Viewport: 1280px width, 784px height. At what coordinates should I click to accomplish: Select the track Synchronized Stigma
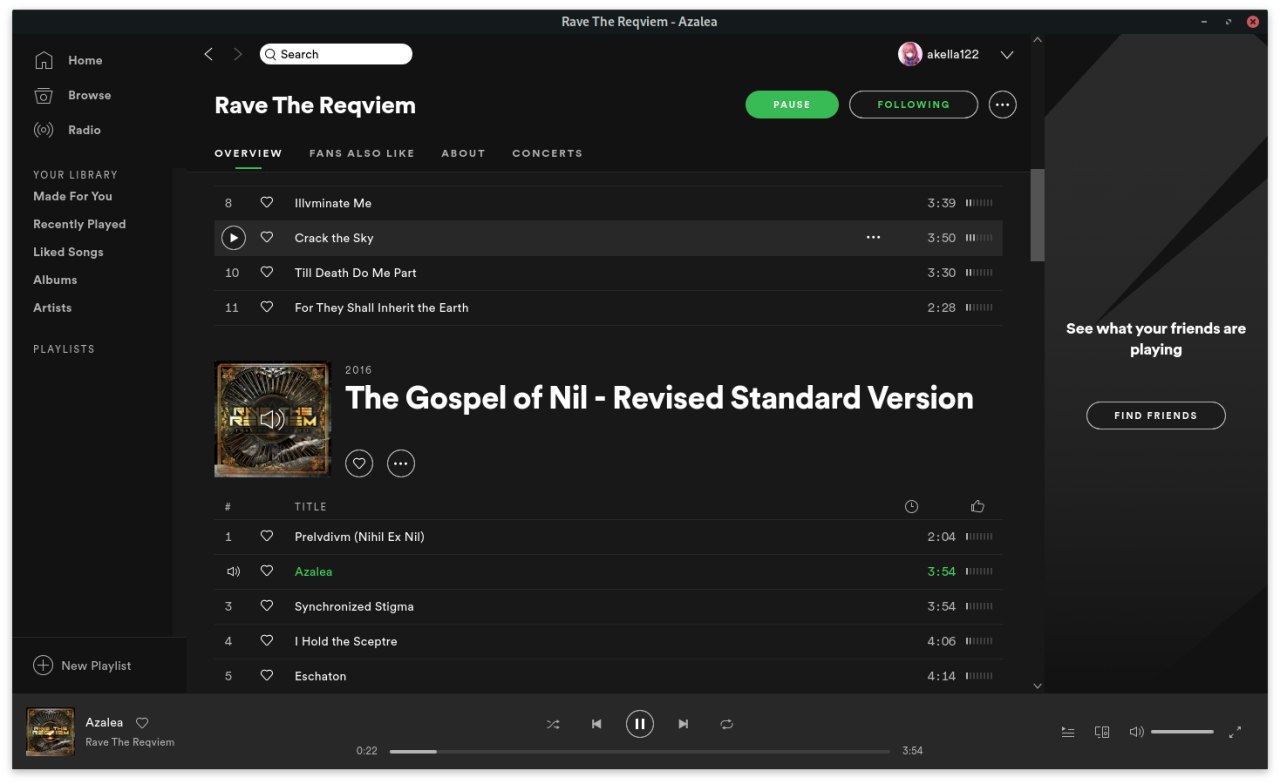[608, 607]
